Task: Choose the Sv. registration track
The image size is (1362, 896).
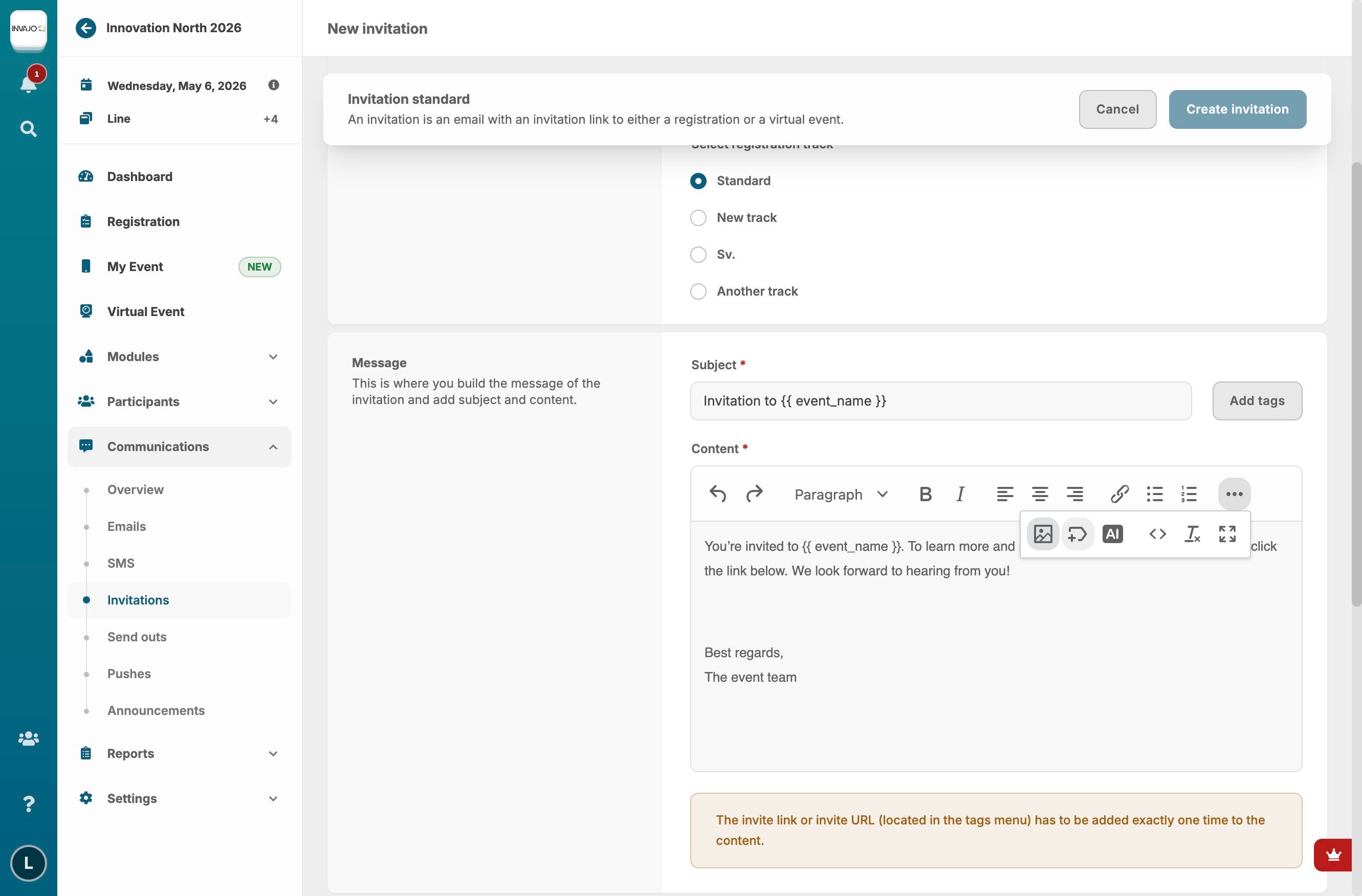Action: pos(697,255)
